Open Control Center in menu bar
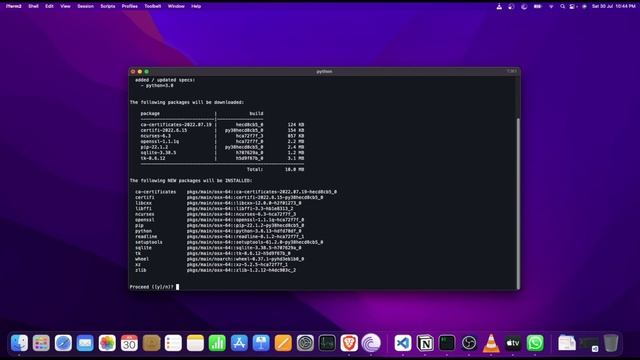The width and height of the screenshot is (640, 360). click(x=573, y=6)
